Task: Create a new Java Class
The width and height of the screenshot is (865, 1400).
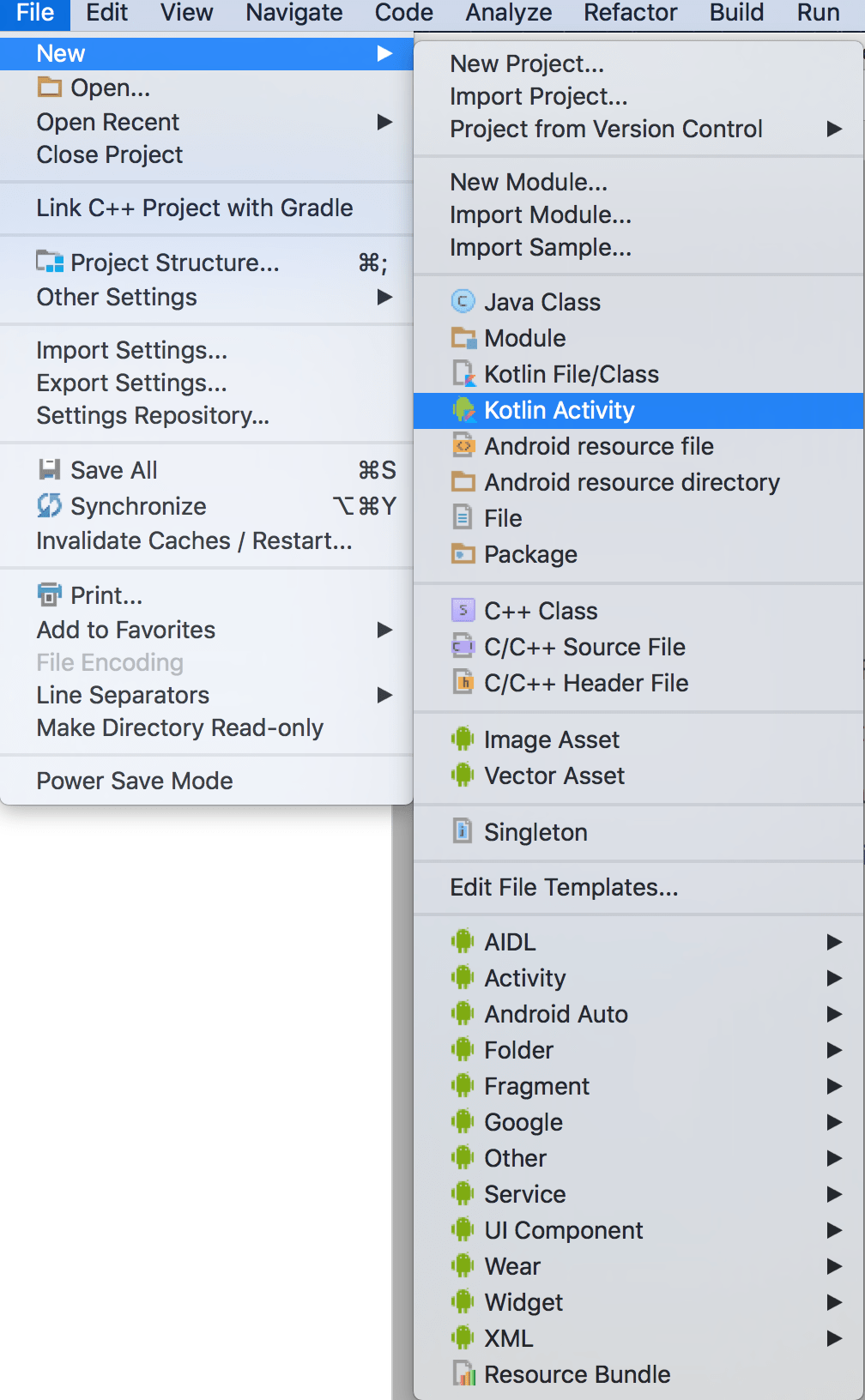Action: (541, 302)
